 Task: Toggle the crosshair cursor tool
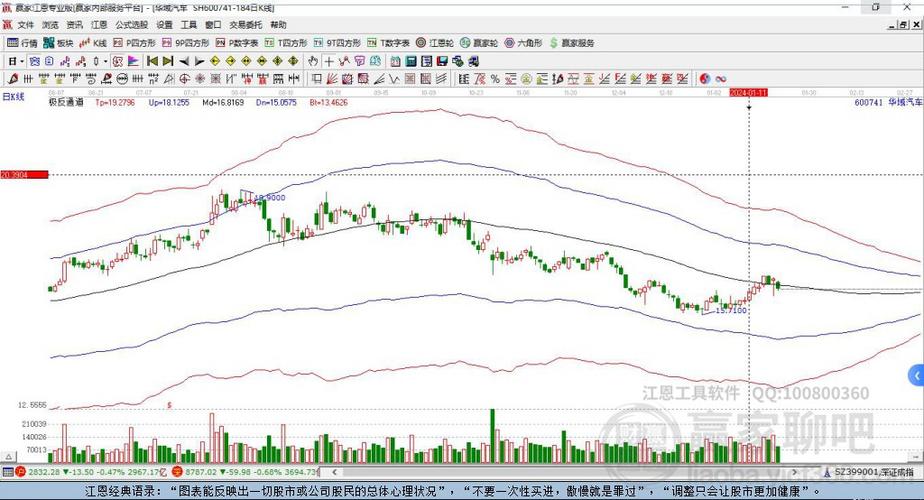[x=329, y=61]
